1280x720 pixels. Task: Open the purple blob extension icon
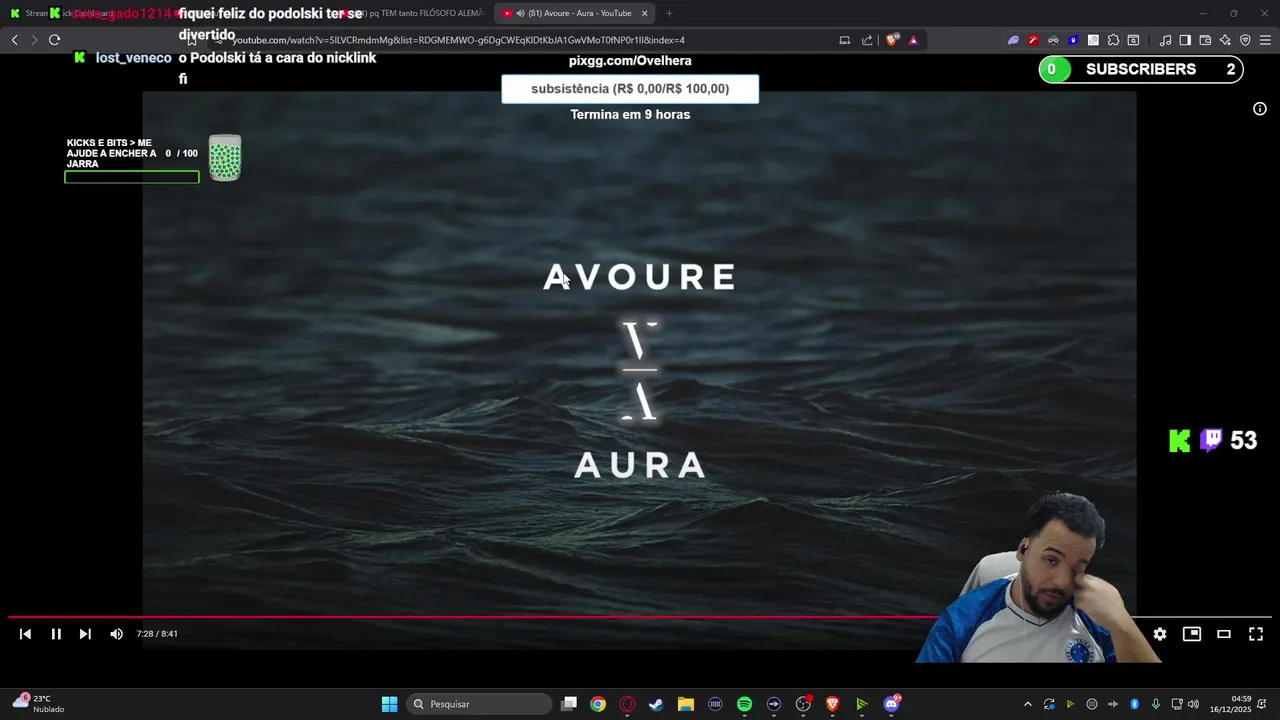(x=1013, y=40)
